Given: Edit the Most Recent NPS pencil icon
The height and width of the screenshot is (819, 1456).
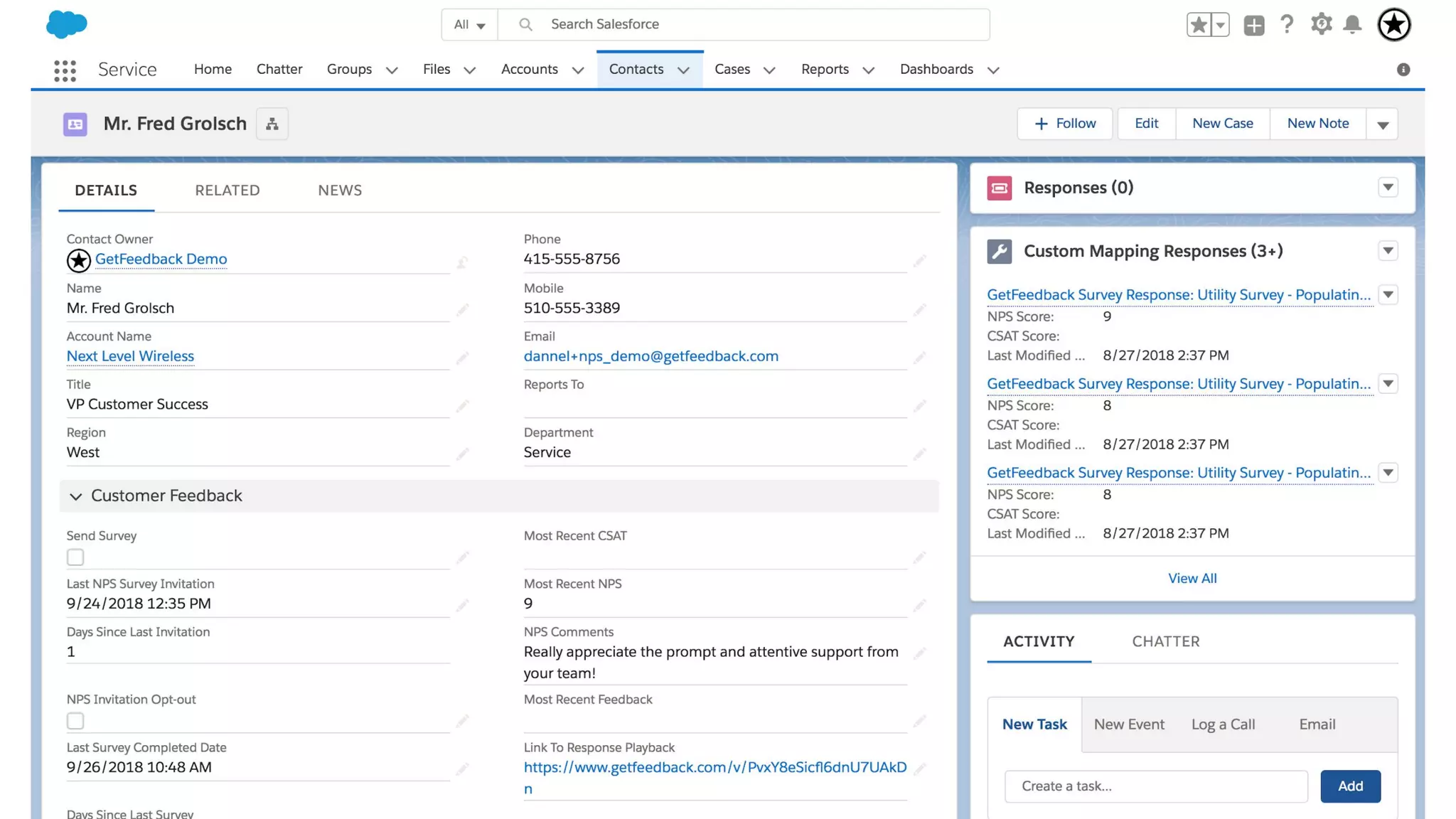Looking at the screenshot, I should 919,605.
